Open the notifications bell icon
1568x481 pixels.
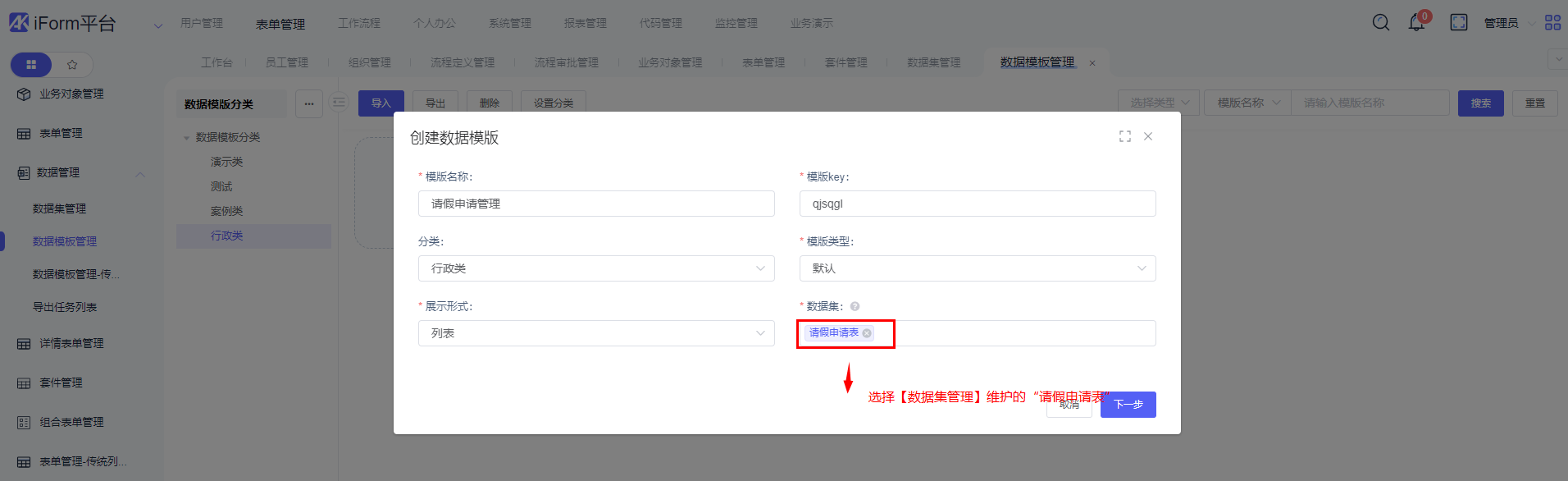tap(1416, 23)
